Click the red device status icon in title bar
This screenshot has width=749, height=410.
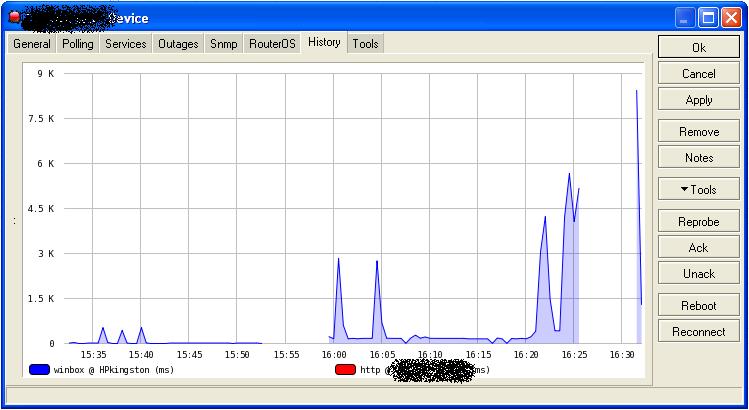point(15,17)
